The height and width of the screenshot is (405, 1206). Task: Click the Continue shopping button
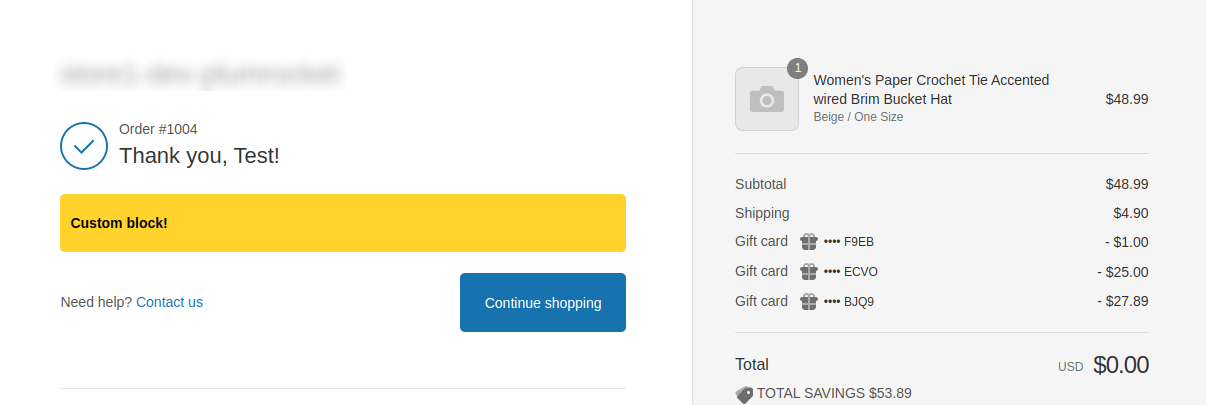pyautogui.click(x=543, y=302)
